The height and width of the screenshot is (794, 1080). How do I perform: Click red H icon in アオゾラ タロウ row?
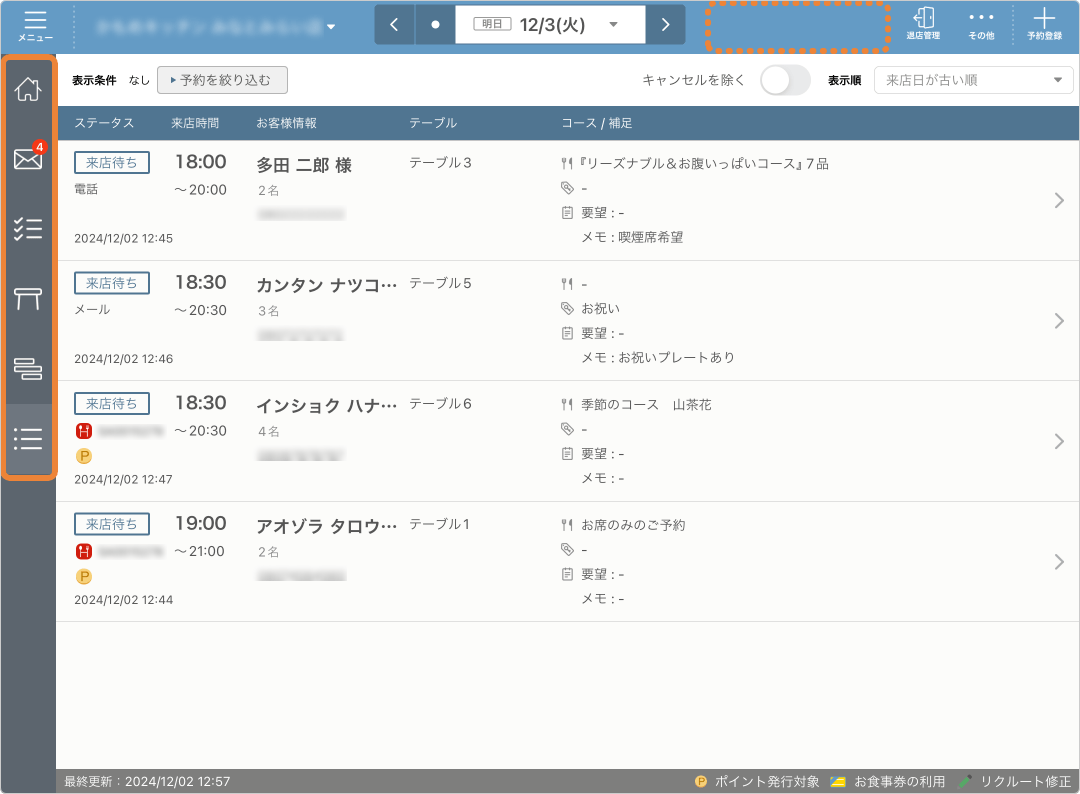(x=84, y=552)
